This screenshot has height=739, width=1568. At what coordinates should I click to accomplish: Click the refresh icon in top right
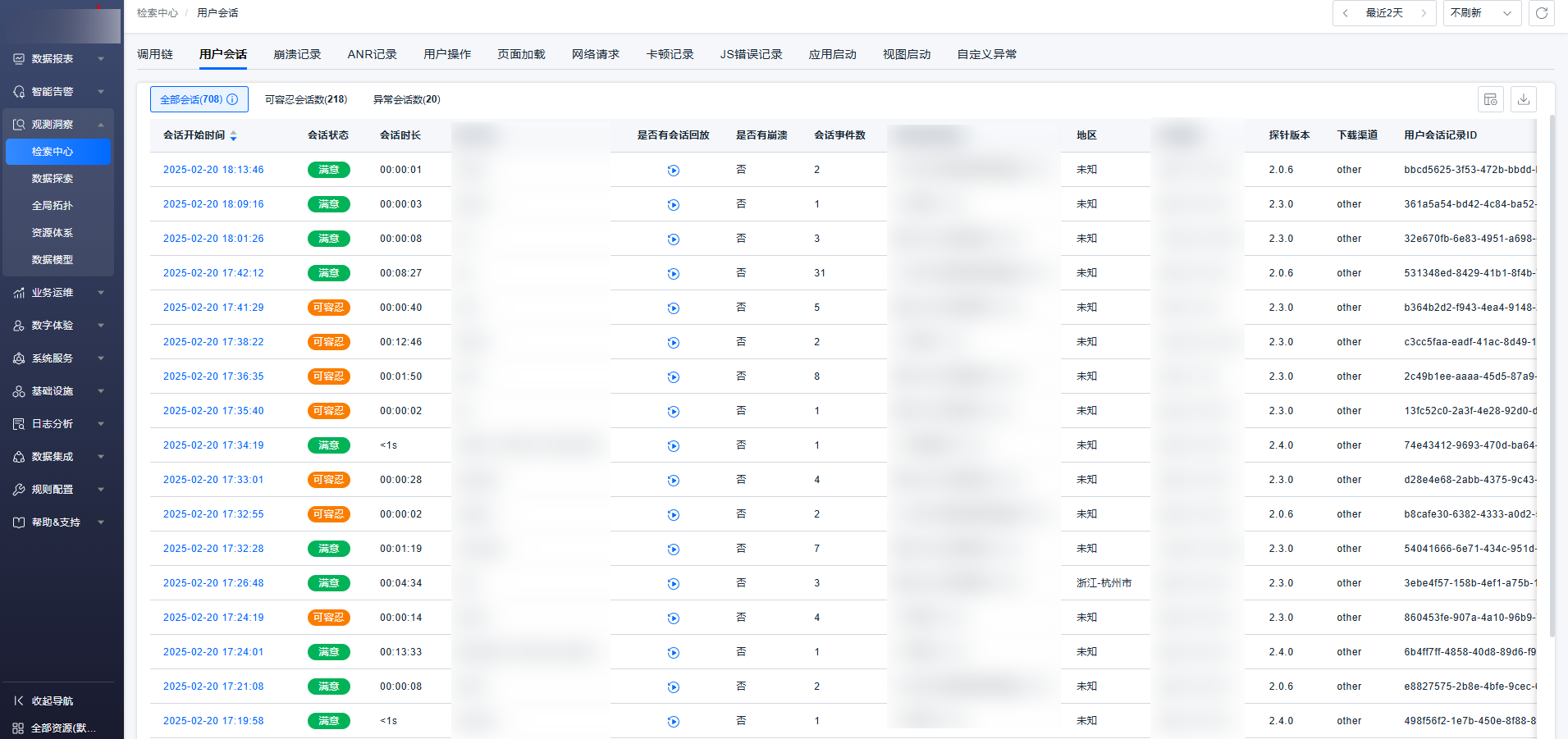pyautogui.click(x=1541, y=13)
